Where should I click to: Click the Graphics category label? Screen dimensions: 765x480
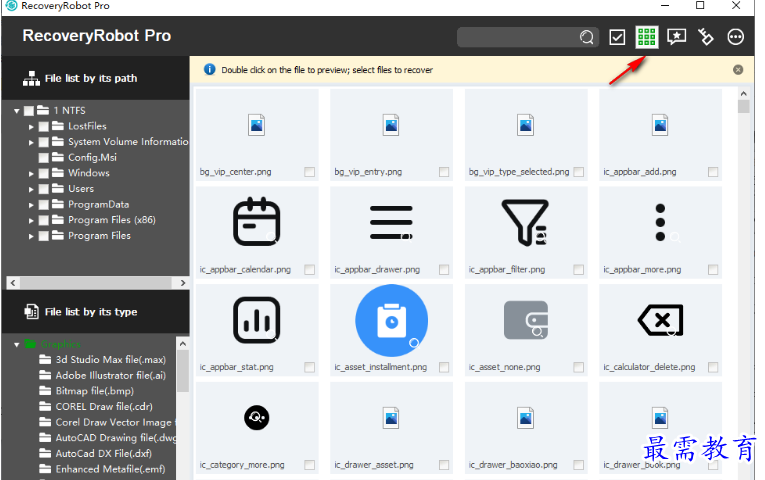(x=60, y=344)
